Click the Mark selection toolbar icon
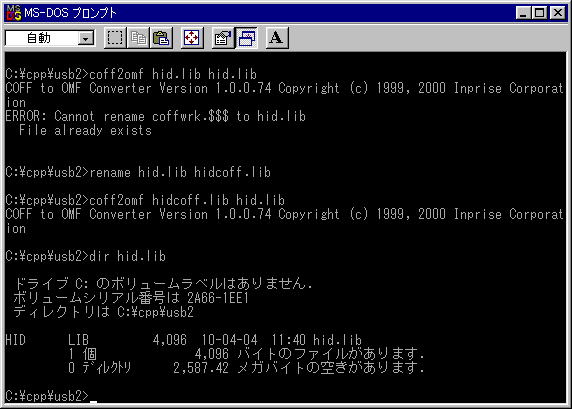This screenshot has width=572, height=409. [115, 38]
